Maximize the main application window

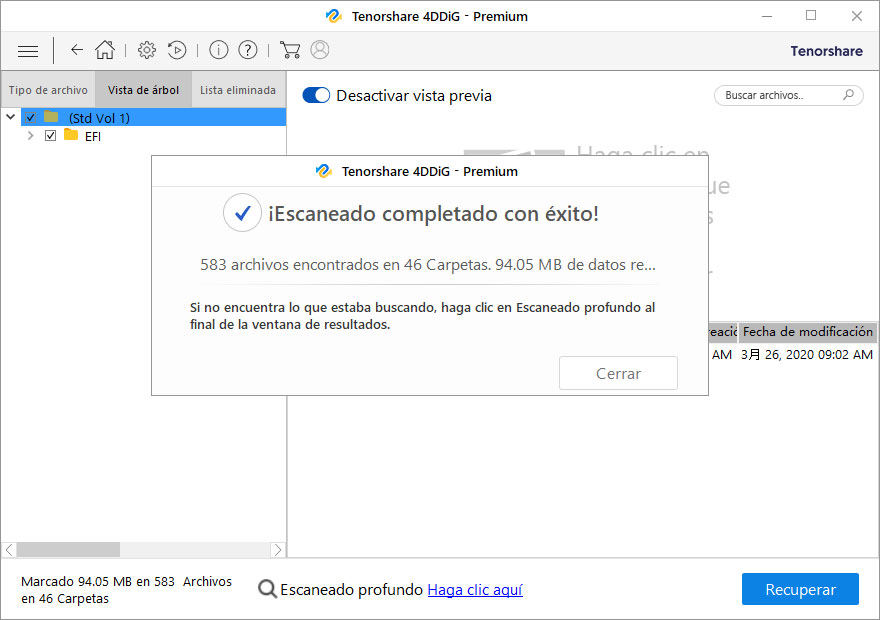click(811, 16)
